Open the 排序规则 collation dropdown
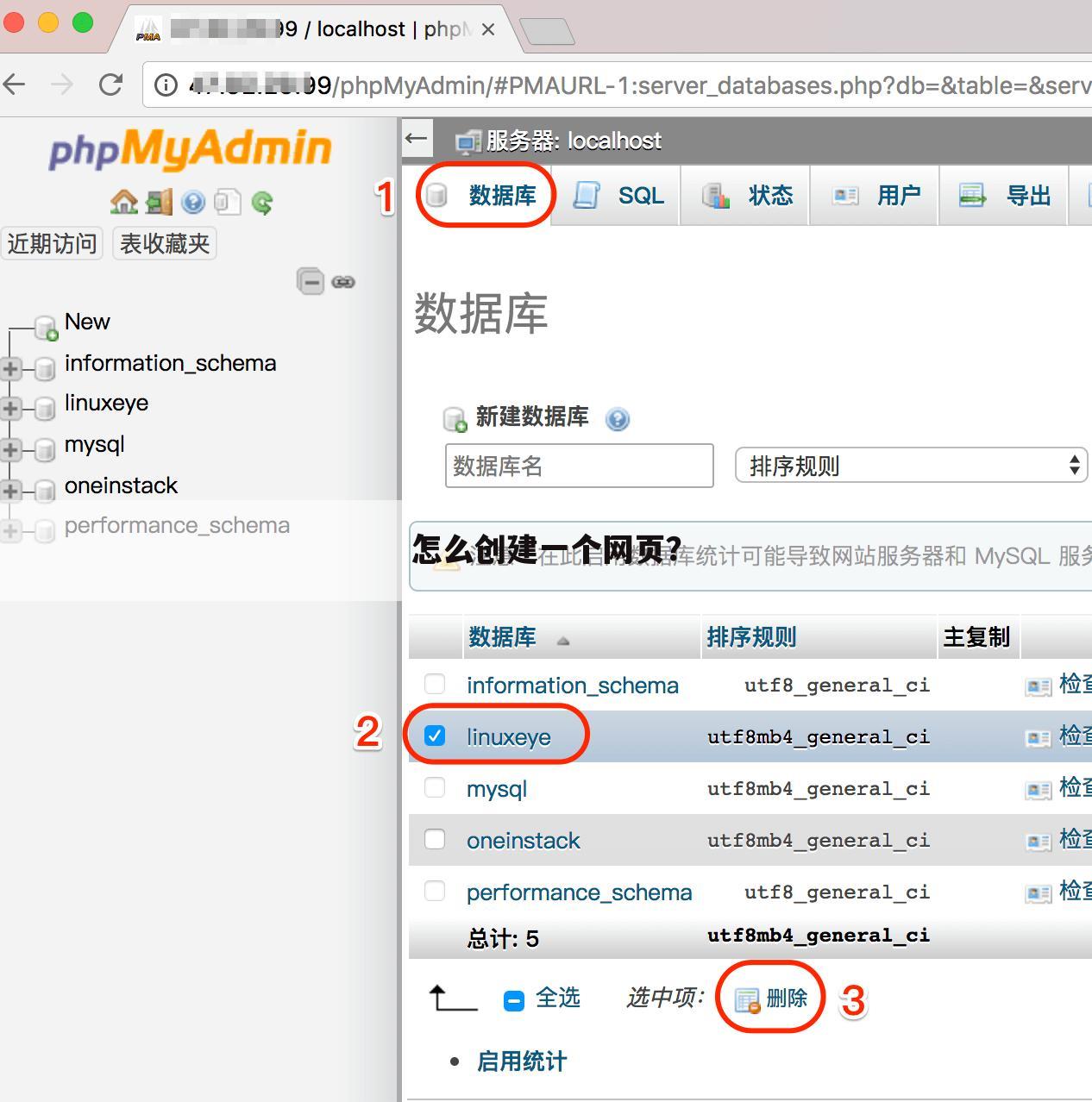The width and height of the screenshot is (1092, 1102). [x=911, y=466]
